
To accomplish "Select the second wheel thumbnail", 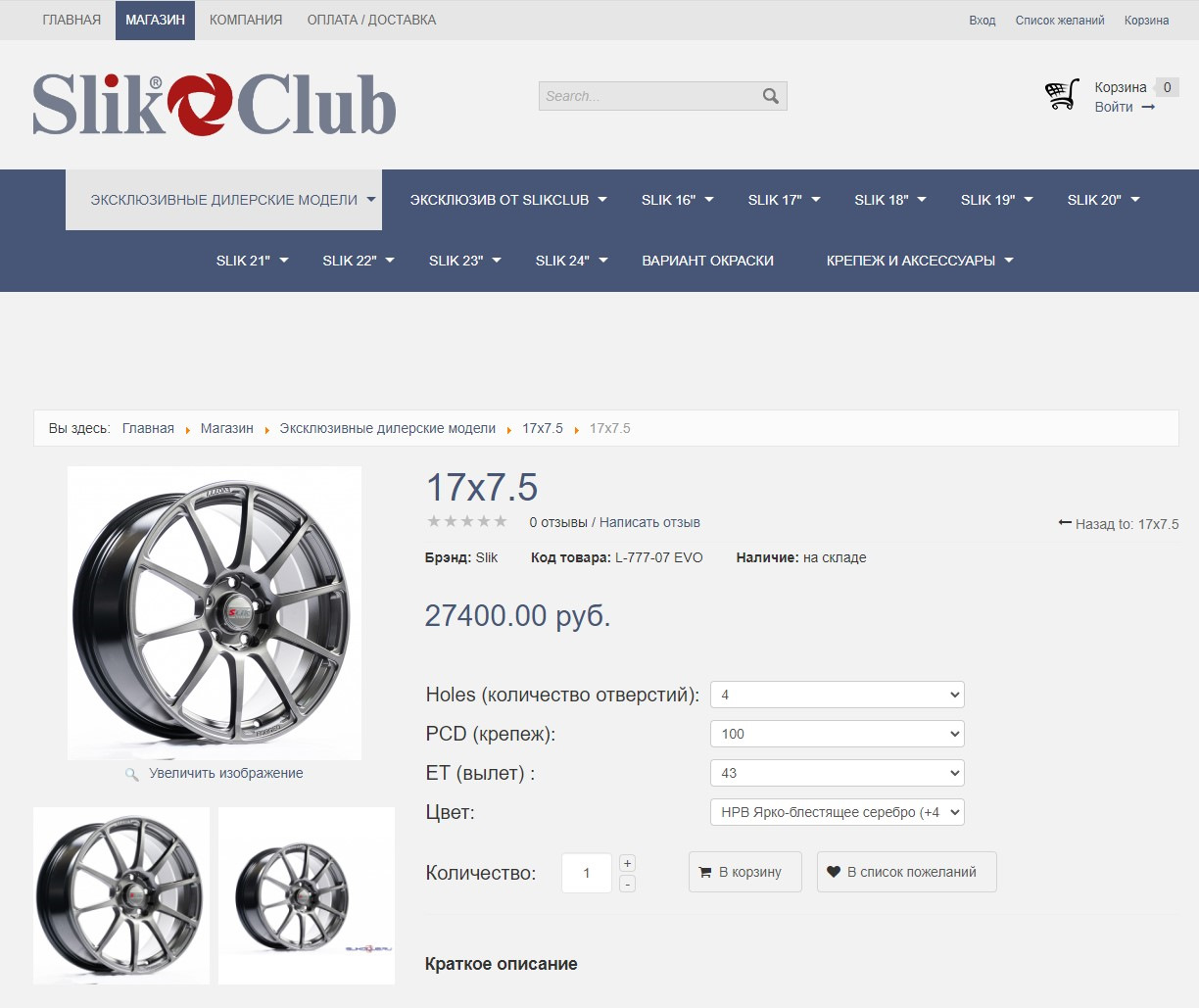I will coord(306,895).
